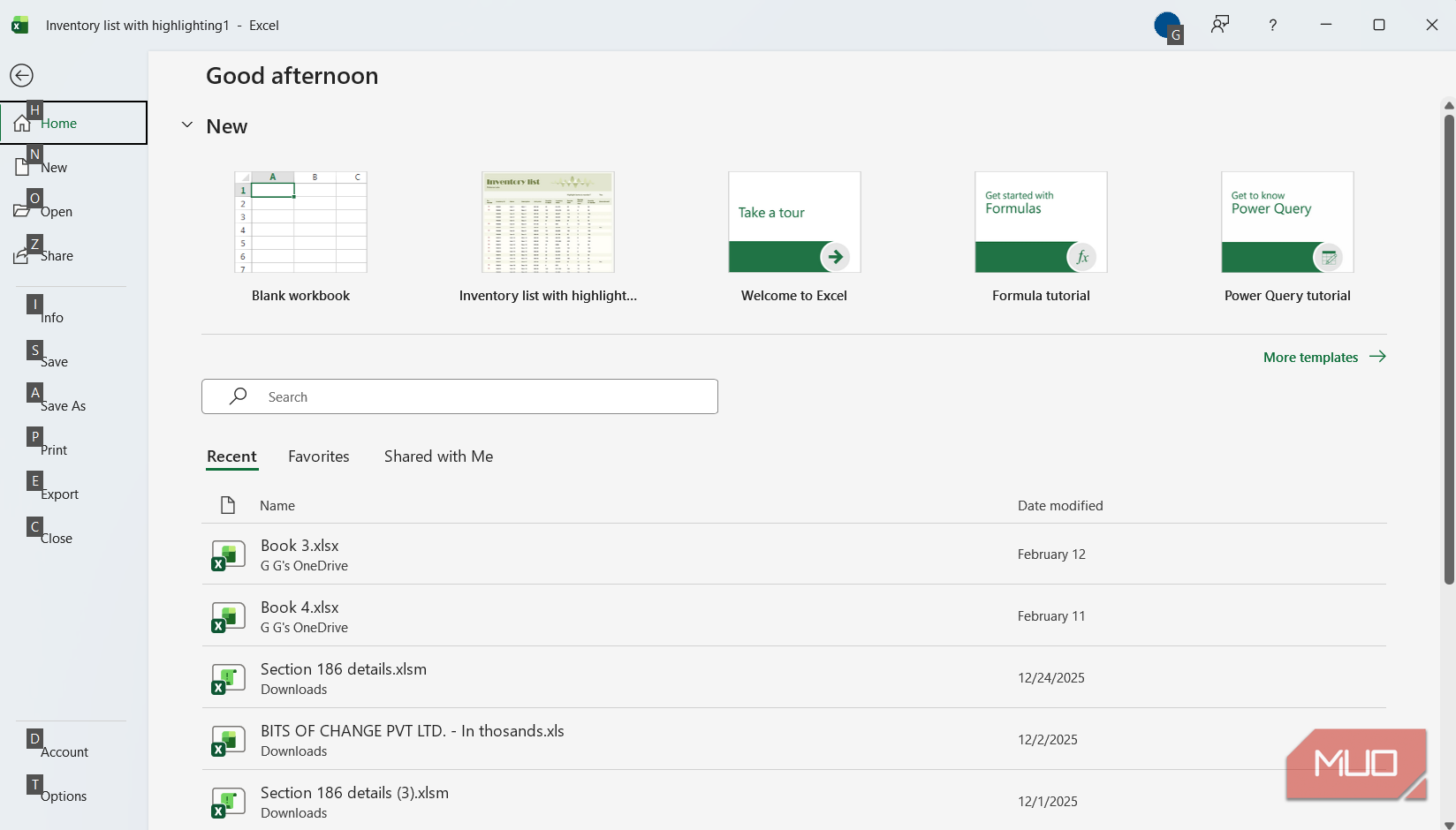Click the magnifier icon in the search box
This screenshot has width=1456, height=830.
[238, 396]
